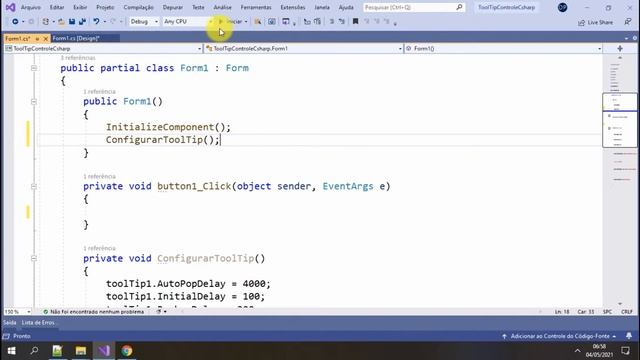This screenshot has height=360, width=640.
Task: Click the open file folder icon
Action: click(61, 22)
